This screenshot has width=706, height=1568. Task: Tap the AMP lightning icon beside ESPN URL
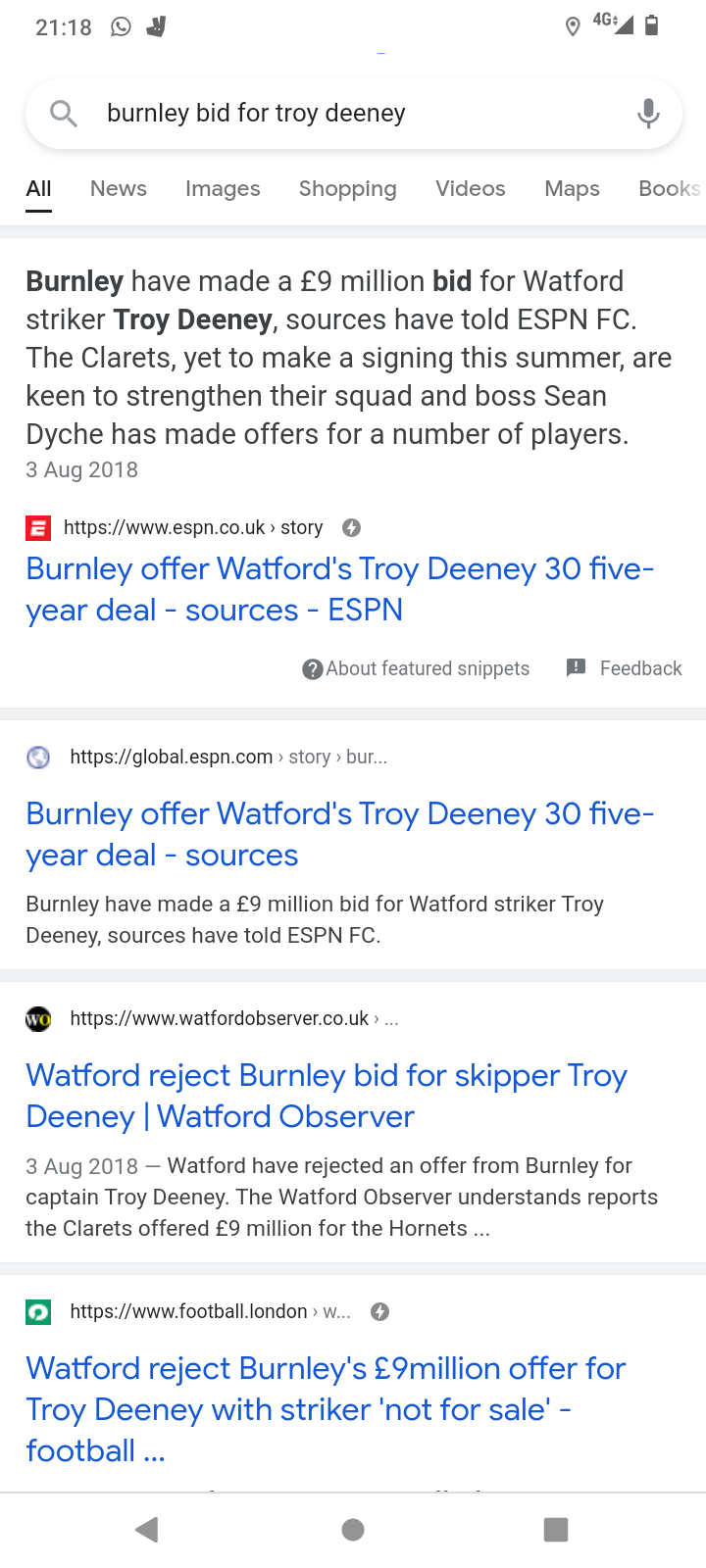pos(351,528)
